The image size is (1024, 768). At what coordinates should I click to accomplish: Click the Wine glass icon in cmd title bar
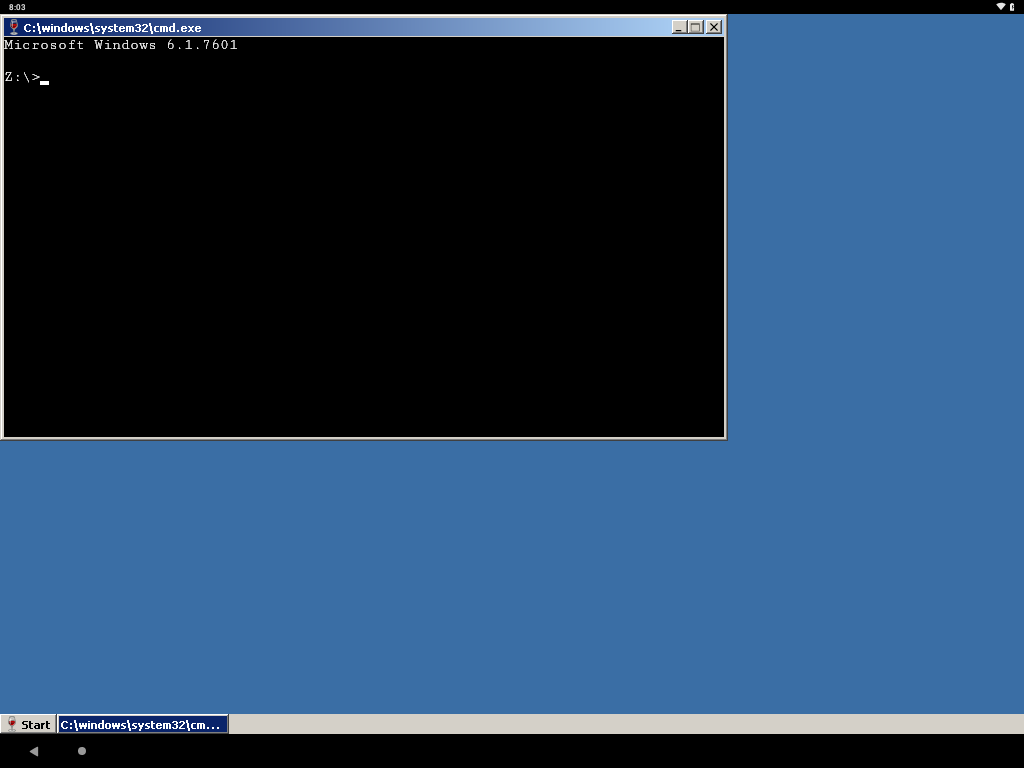(x=14, y=27)
